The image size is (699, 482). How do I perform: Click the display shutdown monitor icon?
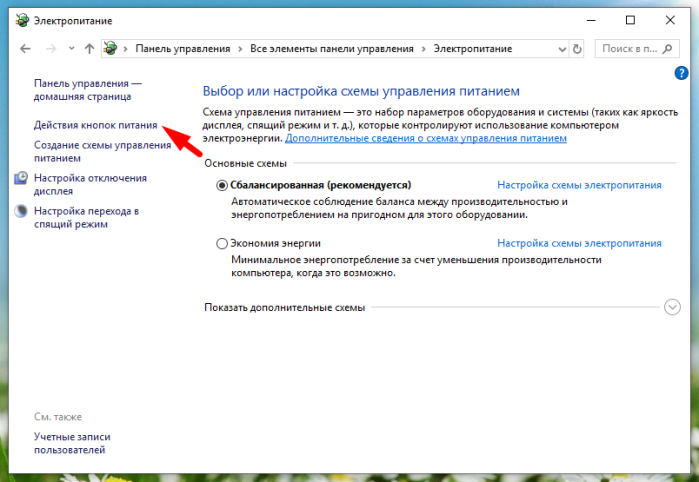[x=21, y=178]
